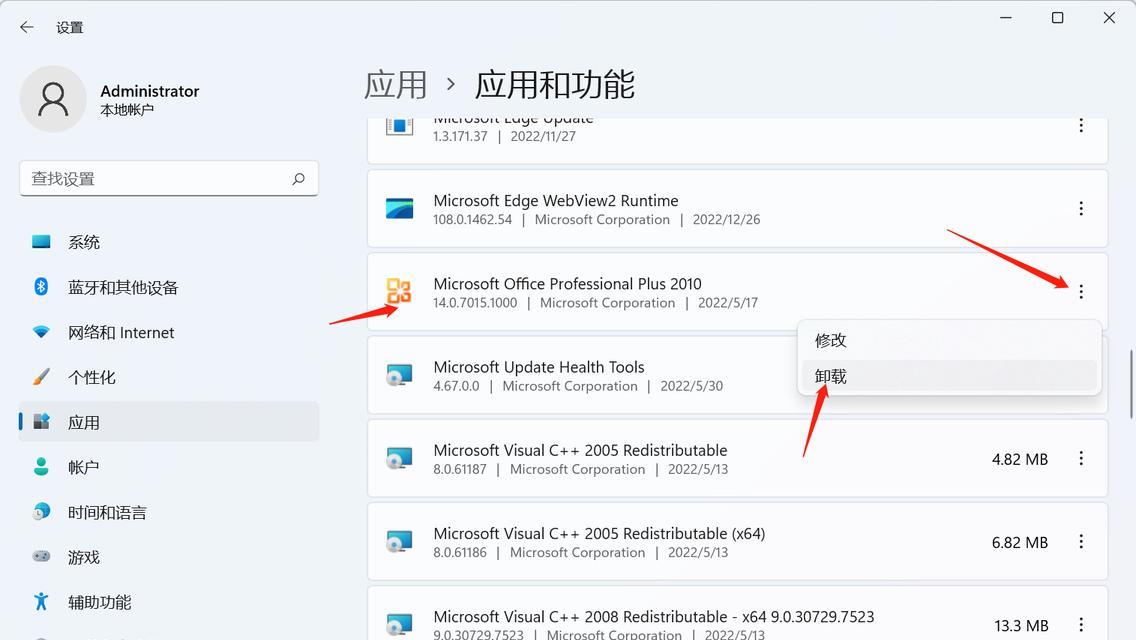Click the 系统 monitor icon
Image resolution: width=1136 pixels, height=640 pixels.
41,242
